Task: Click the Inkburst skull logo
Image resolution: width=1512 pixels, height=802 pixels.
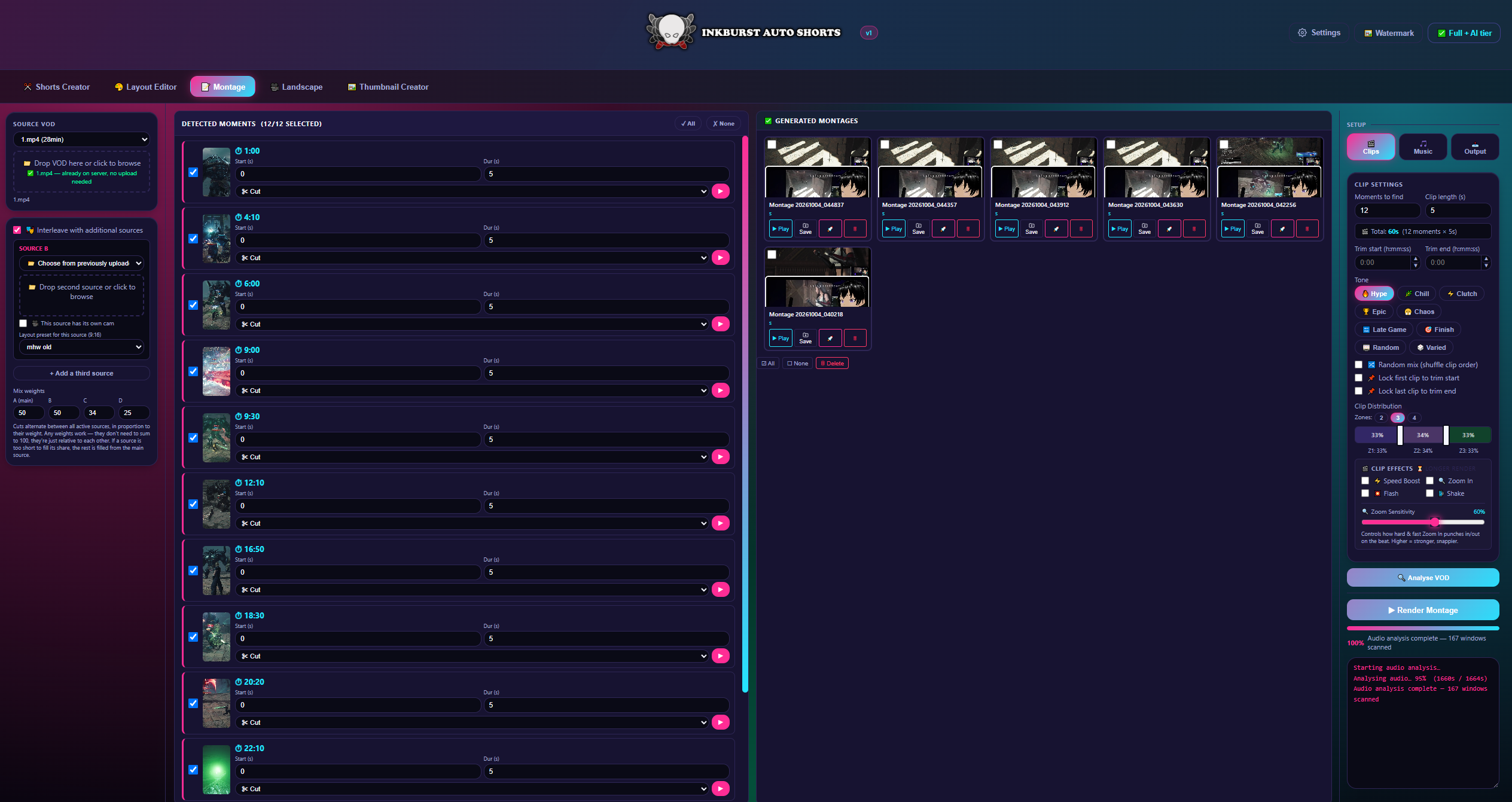Action: click(671, 32)
